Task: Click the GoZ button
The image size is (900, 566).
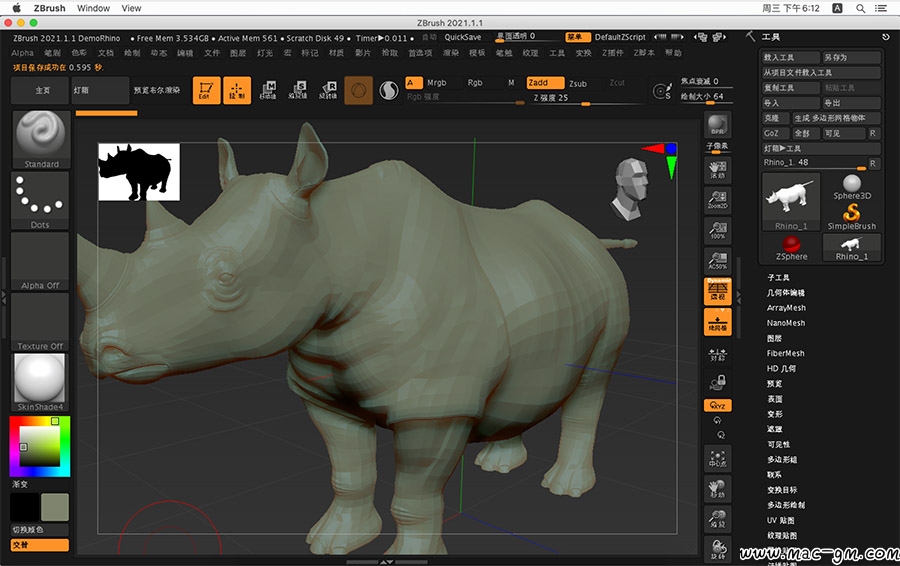Action: coord(775,133)
